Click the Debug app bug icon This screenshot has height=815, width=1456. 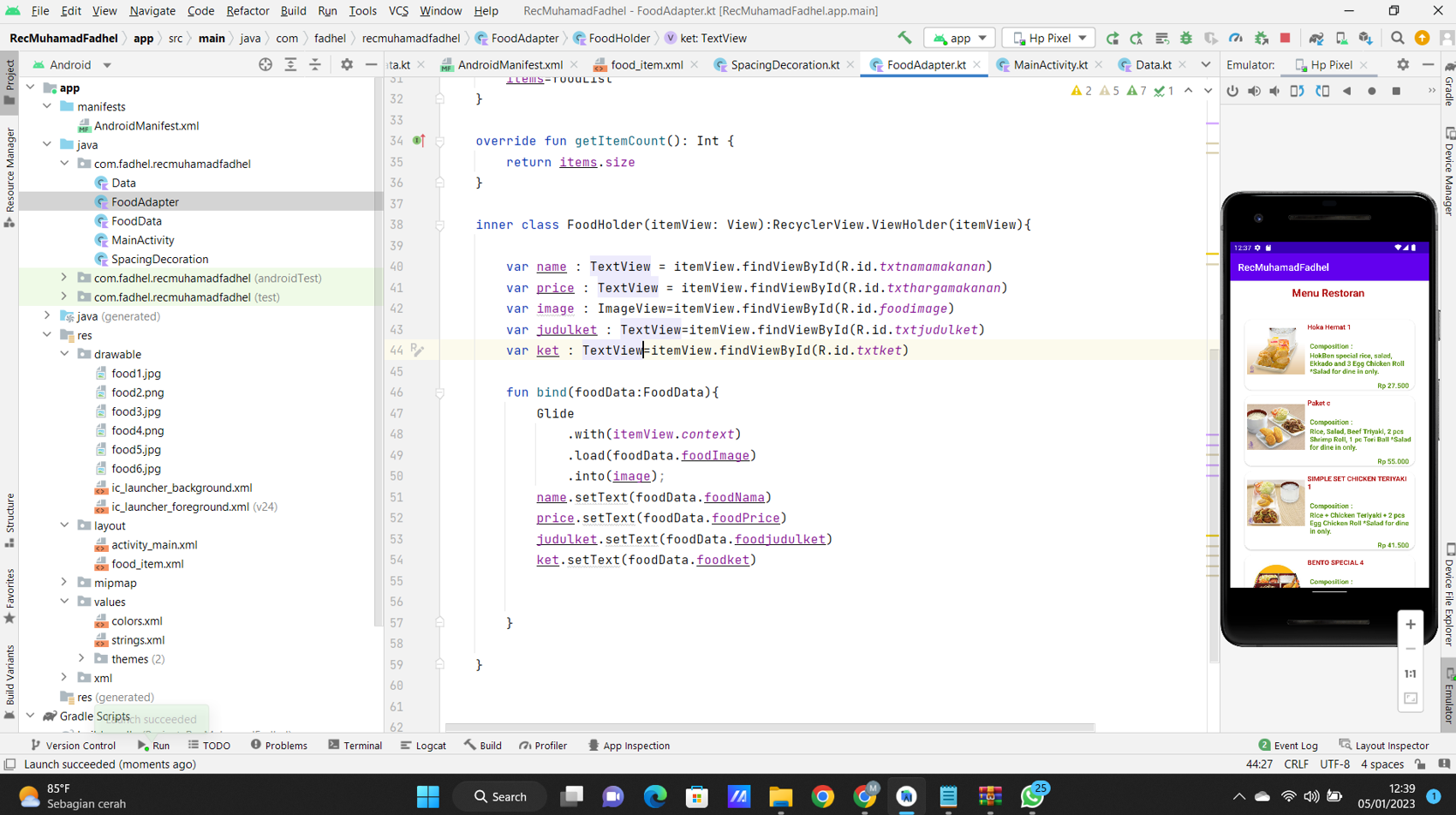click(1186, 38)
